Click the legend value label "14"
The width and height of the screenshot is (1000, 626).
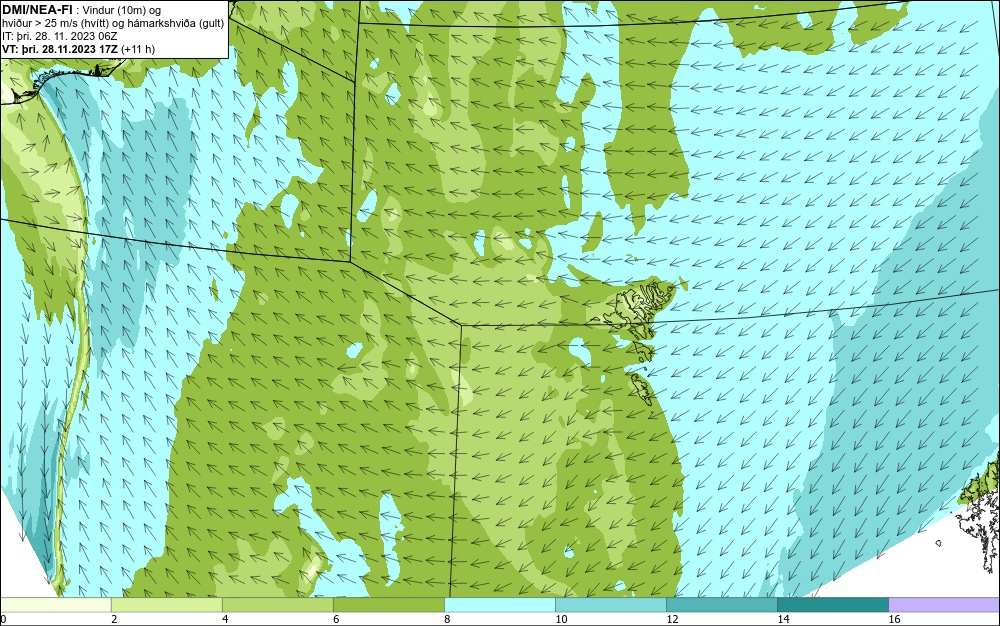point(783,619)
